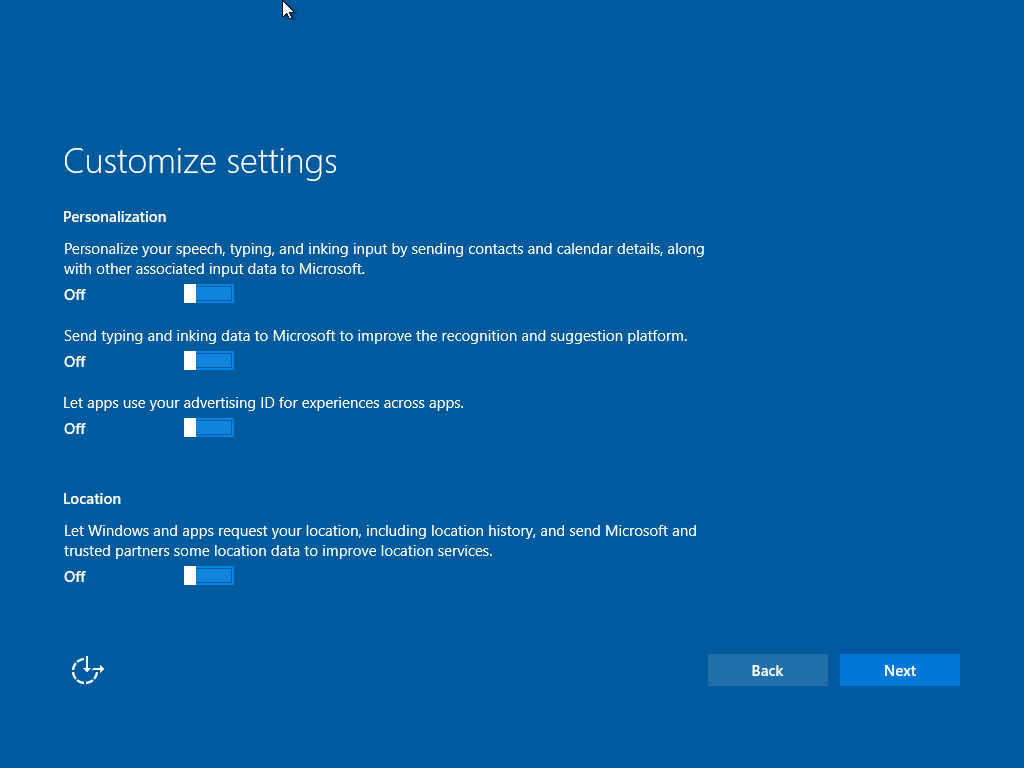Select the Personalization section heading

click(x=115, y=217)
